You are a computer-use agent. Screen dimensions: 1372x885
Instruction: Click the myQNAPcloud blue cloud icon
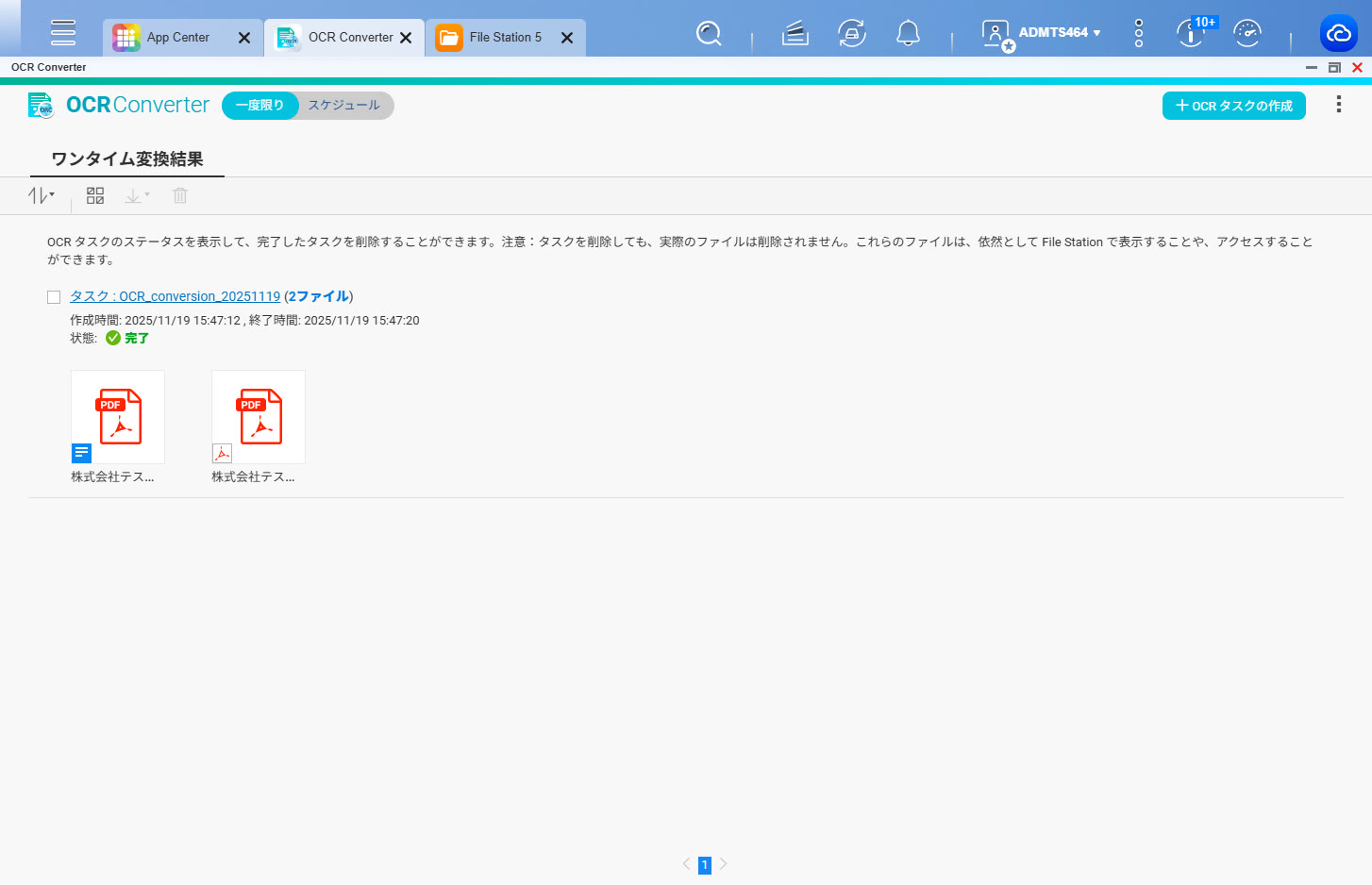click(x=1338, y=34)
